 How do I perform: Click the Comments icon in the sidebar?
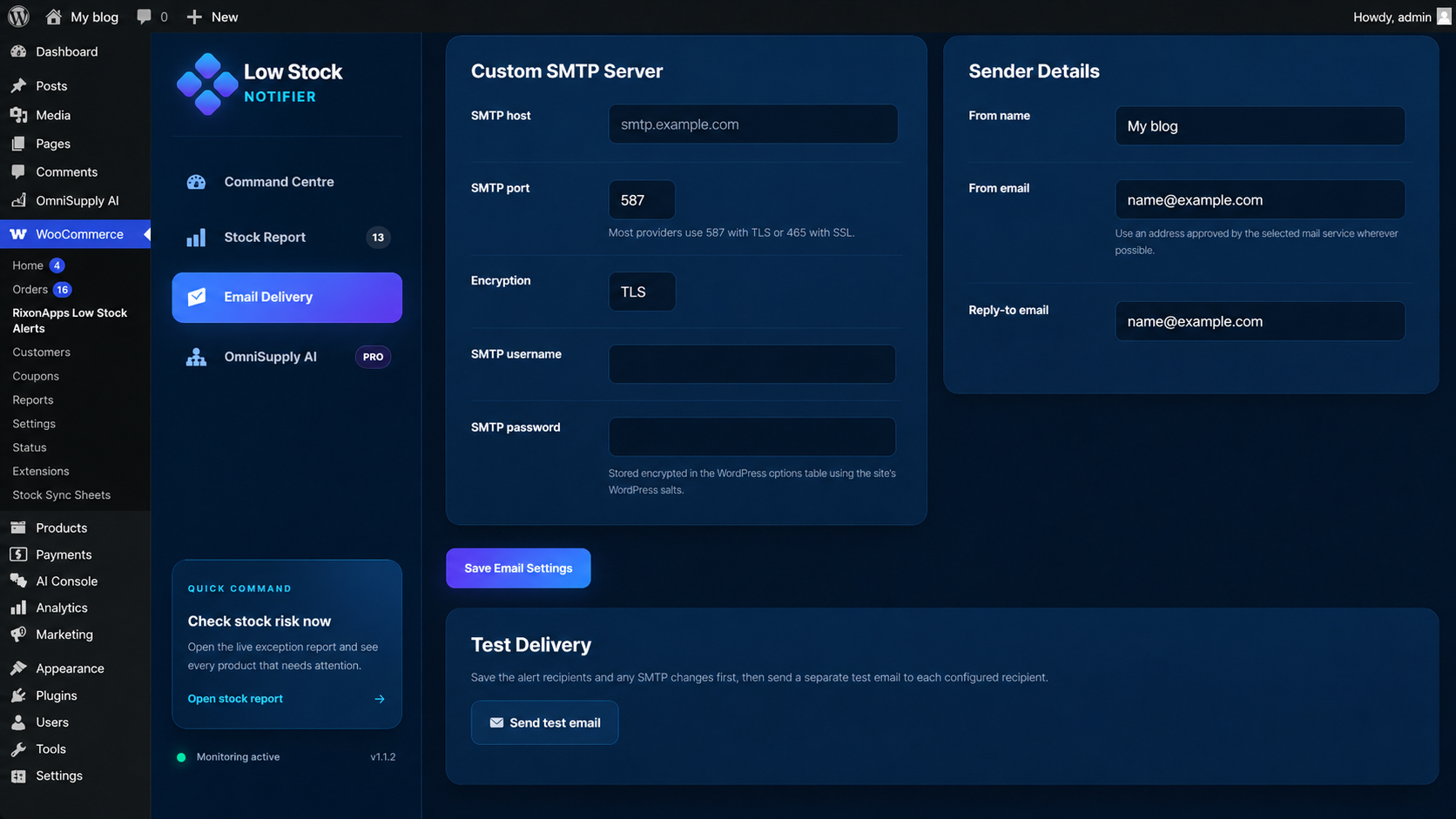coord(18,171)
